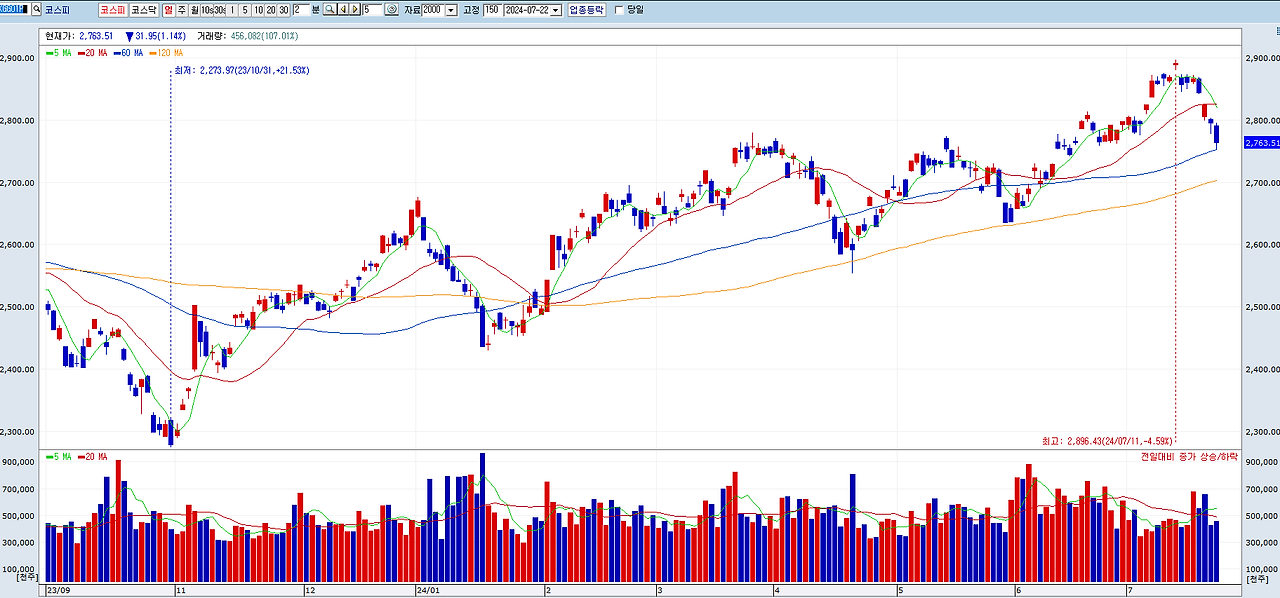Click the 5 MA legend in price chart
This screenshot has width=1280, height=598.
(x=59, y=52)
